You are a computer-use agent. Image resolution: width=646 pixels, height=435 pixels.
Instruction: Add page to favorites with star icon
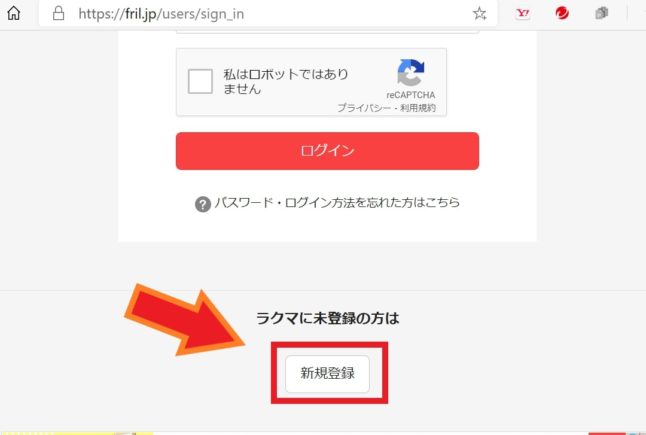(x=479, y=14)
